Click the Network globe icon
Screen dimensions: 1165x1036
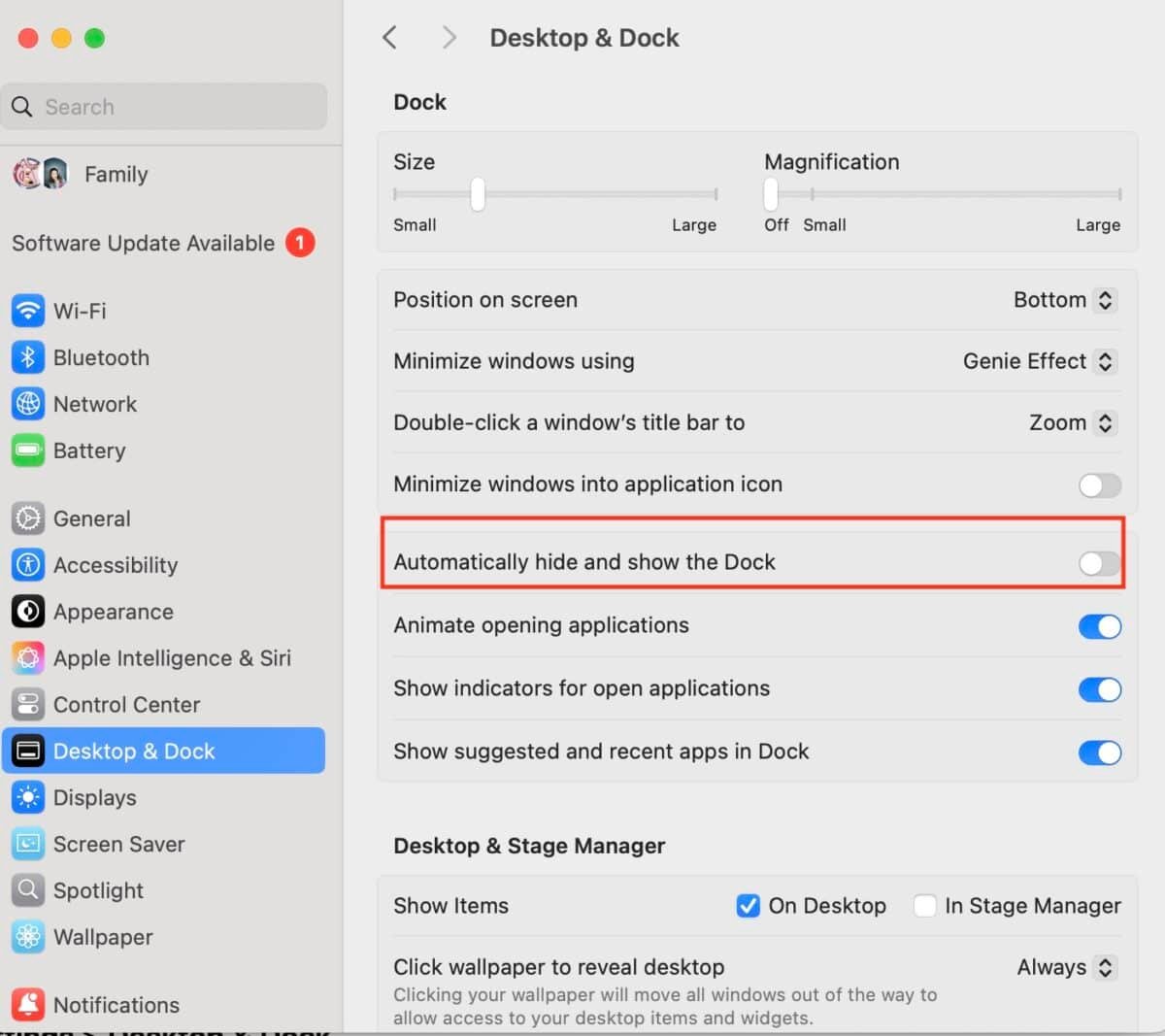point(28,404)
